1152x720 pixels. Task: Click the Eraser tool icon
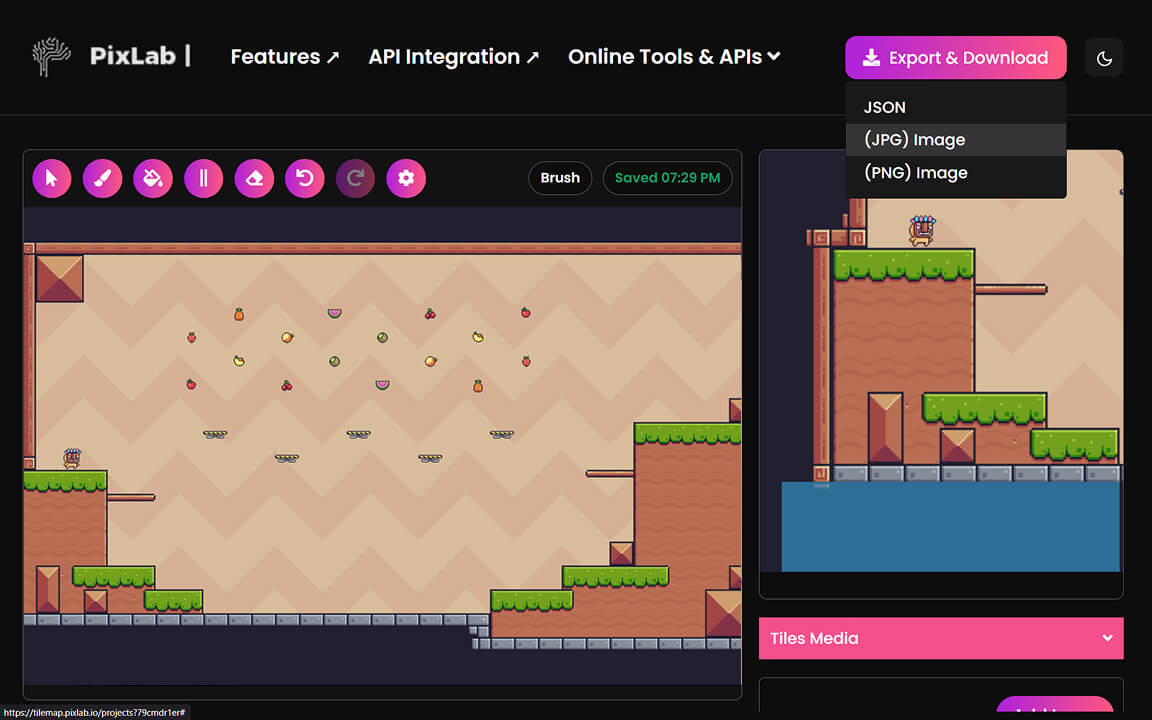(x=254, y=178)
